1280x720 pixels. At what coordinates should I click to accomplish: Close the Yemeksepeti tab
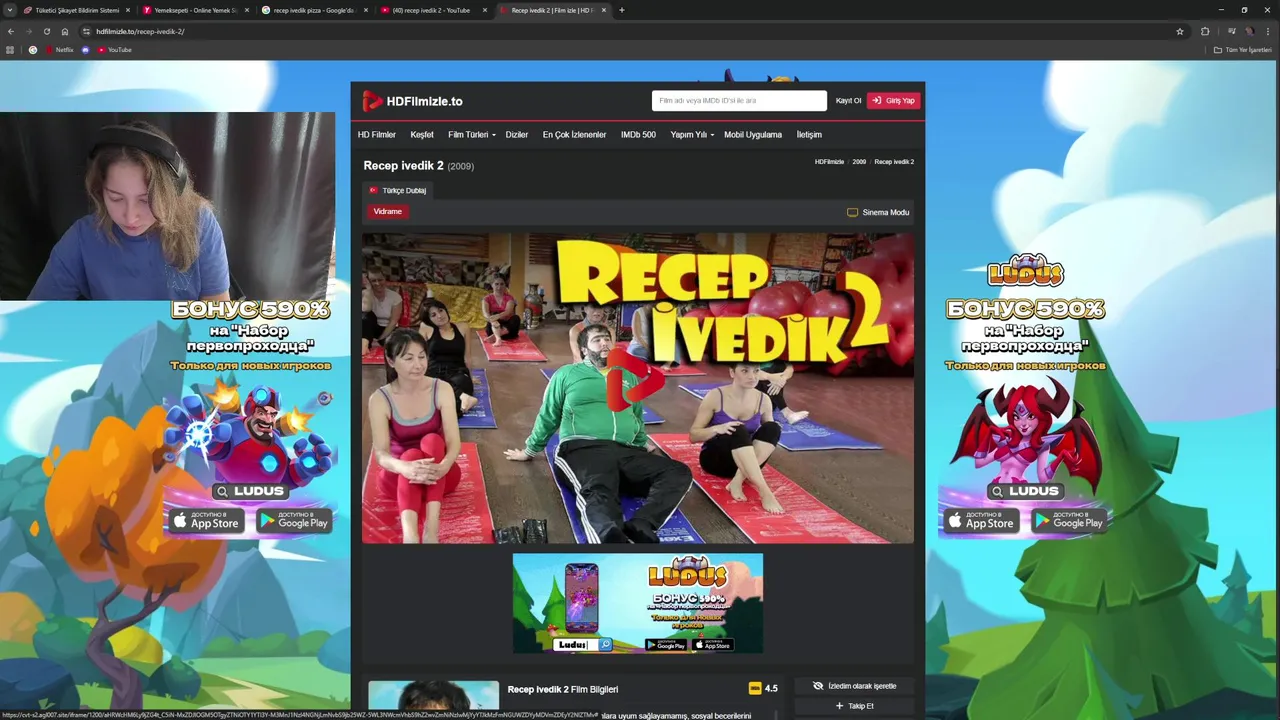247,10
